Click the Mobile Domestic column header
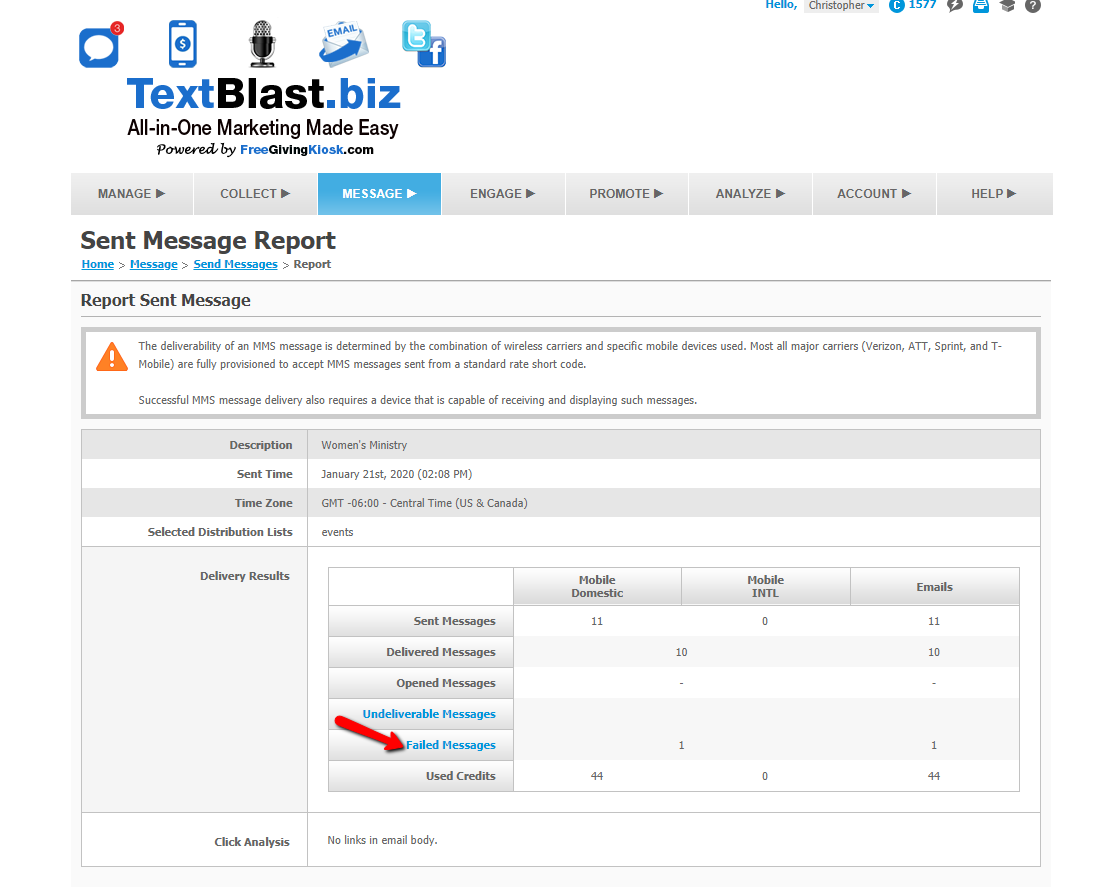 click(597, 587)
